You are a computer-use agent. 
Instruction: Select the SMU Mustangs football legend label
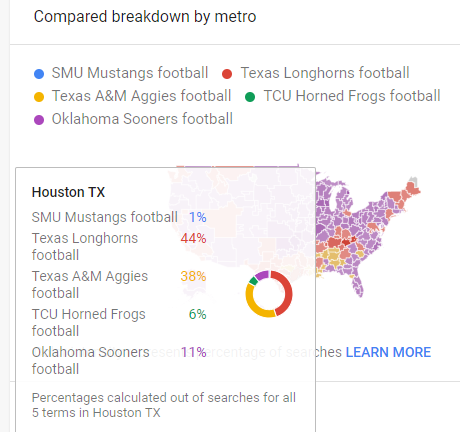130,73
